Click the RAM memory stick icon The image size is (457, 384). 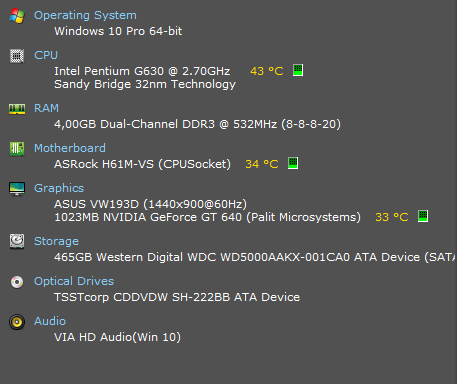point(17,109)
